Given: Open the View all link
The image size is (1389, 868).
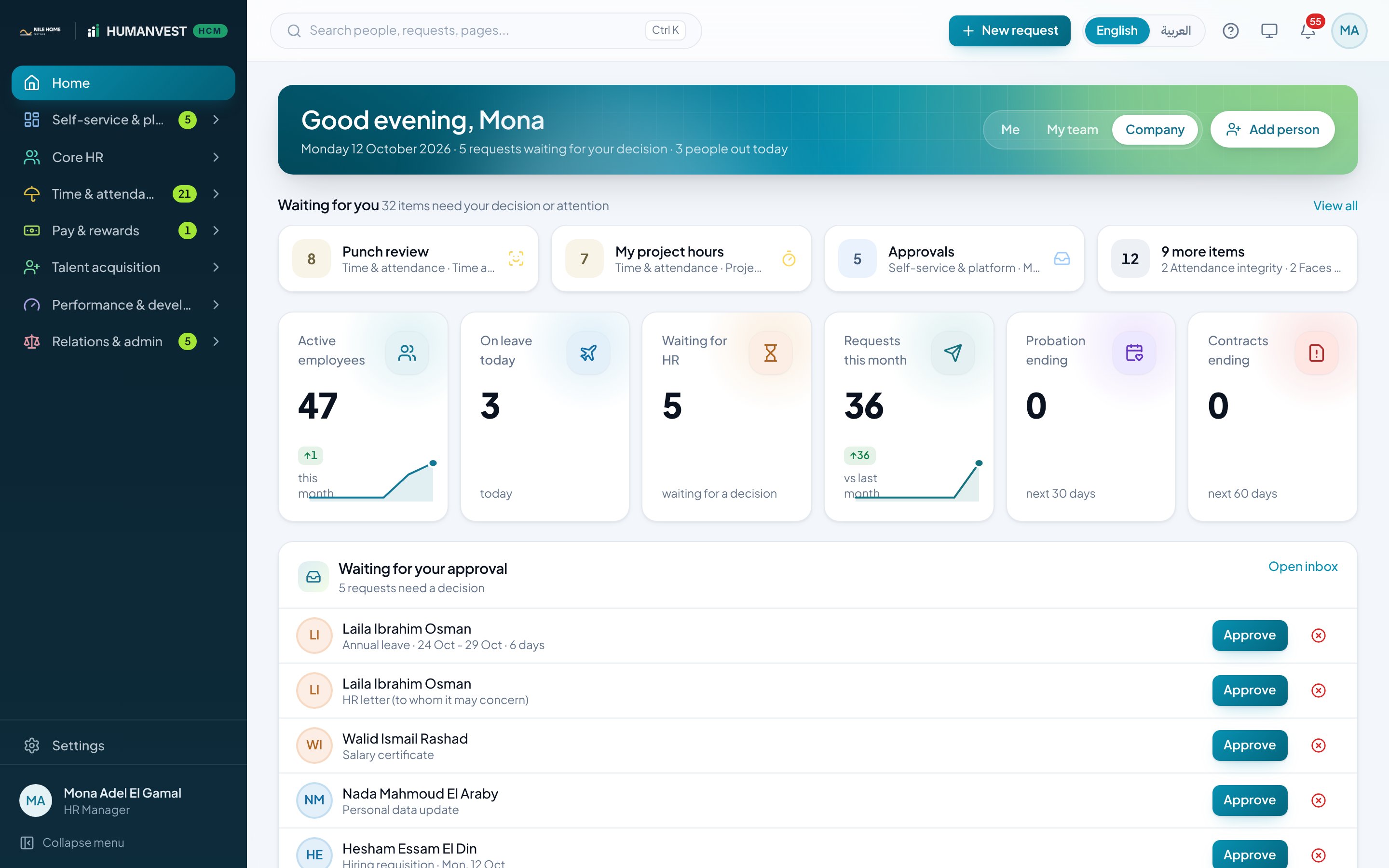Looking at the screenshot, I should coord(1335,205).
